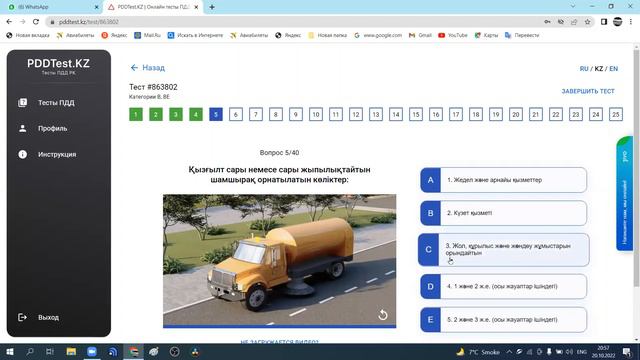Open Тесты ПДД in the sidebar
Screen dimensions: 640x360
tap(56, 103)
